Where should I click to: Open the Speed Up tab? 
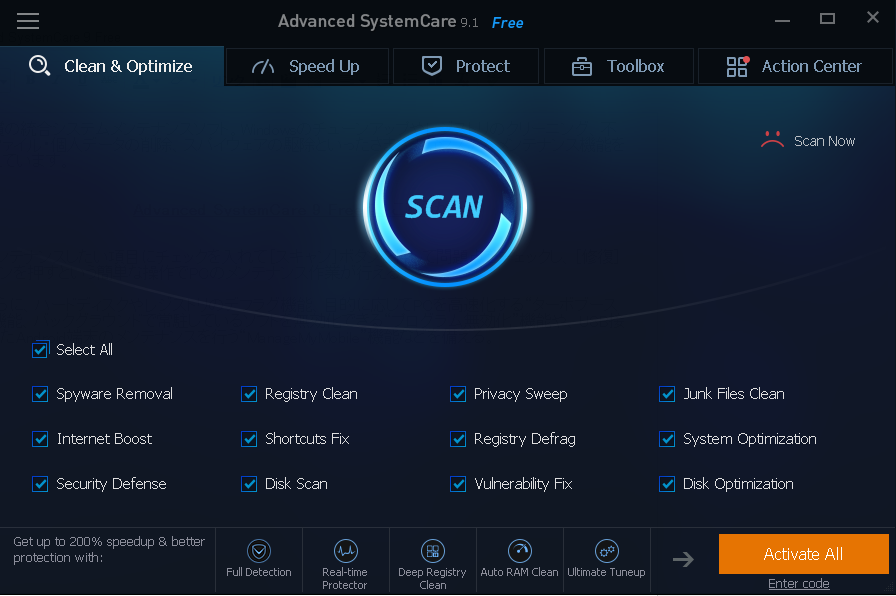tap(307, 66)
